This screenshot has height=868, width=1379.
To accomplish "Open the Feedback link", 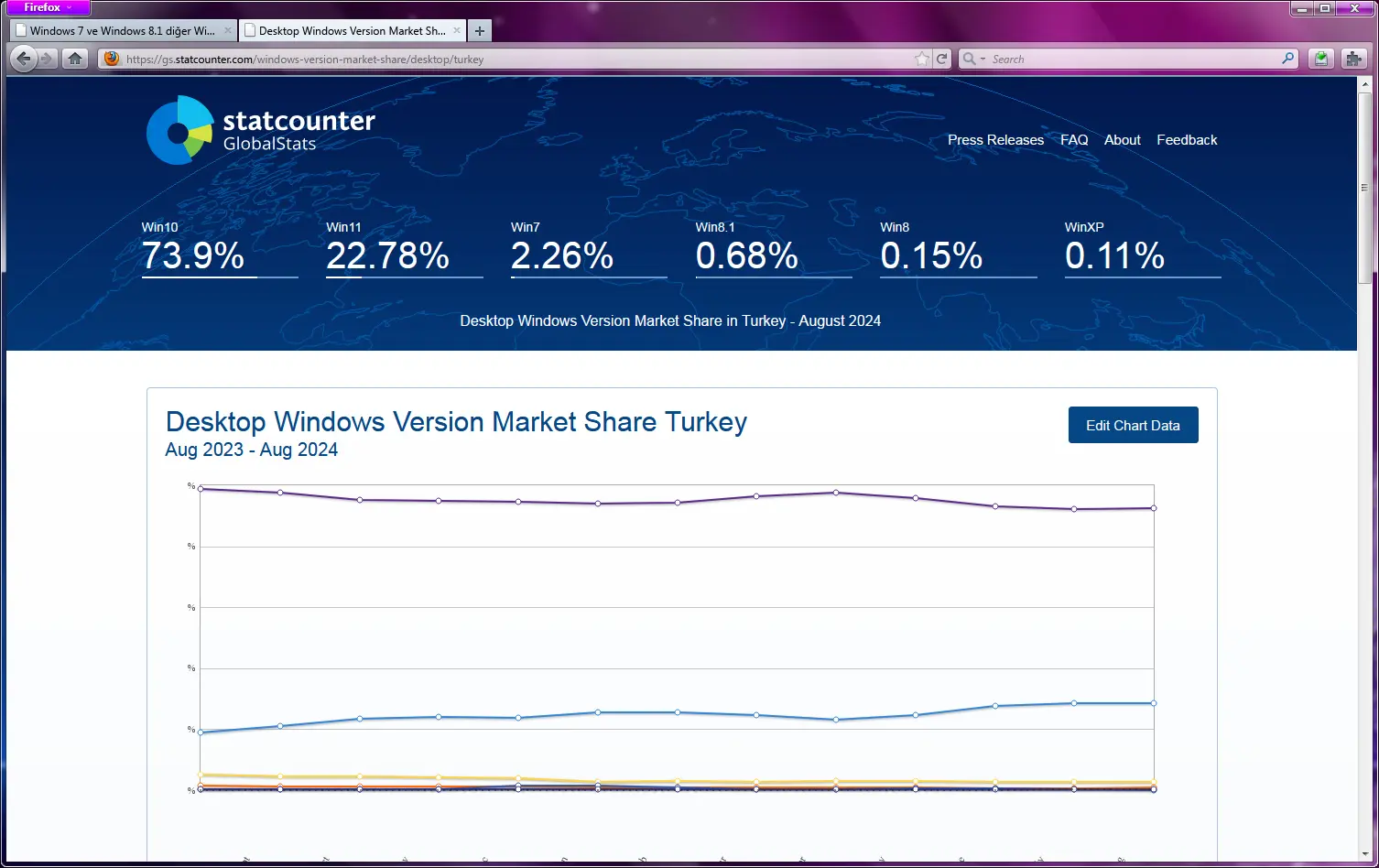I will pos(1187,140).
